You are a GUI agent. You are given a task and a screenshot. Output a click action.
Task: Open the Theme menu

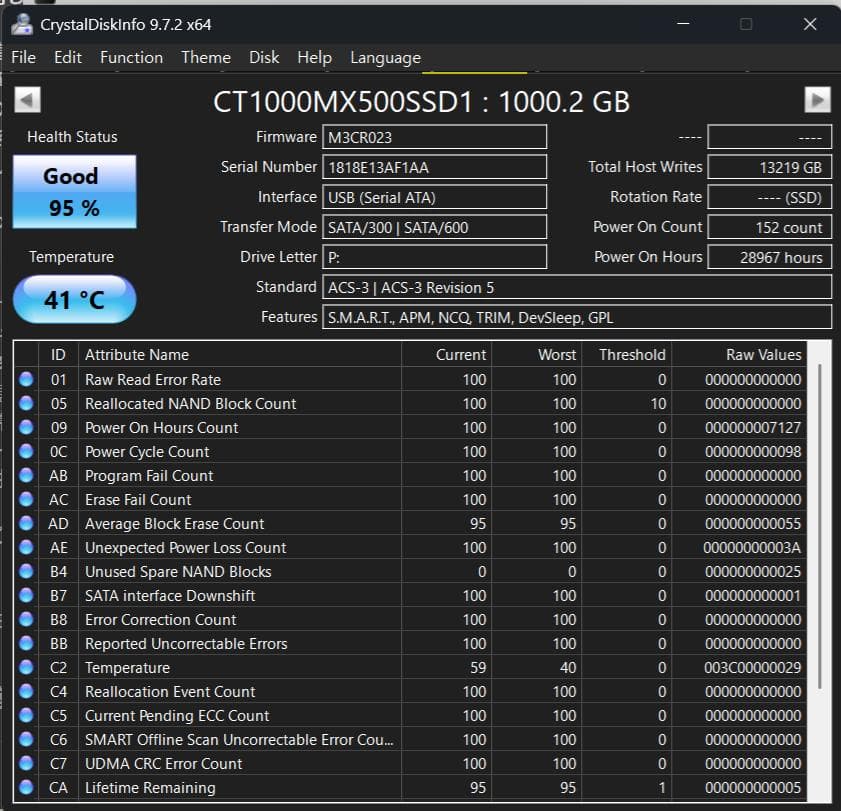click(205, 57)
